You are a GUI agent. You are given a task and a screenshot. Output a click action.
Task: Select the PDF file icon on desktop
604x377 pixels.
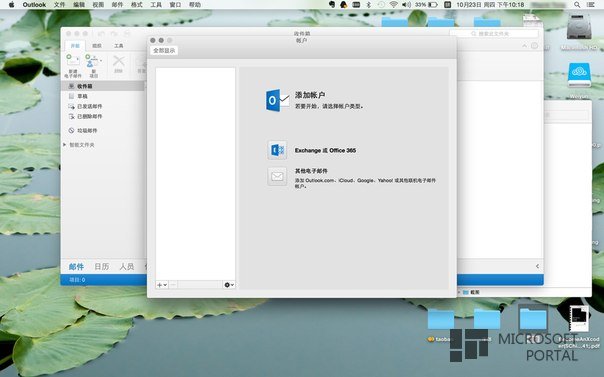[579, 318]
